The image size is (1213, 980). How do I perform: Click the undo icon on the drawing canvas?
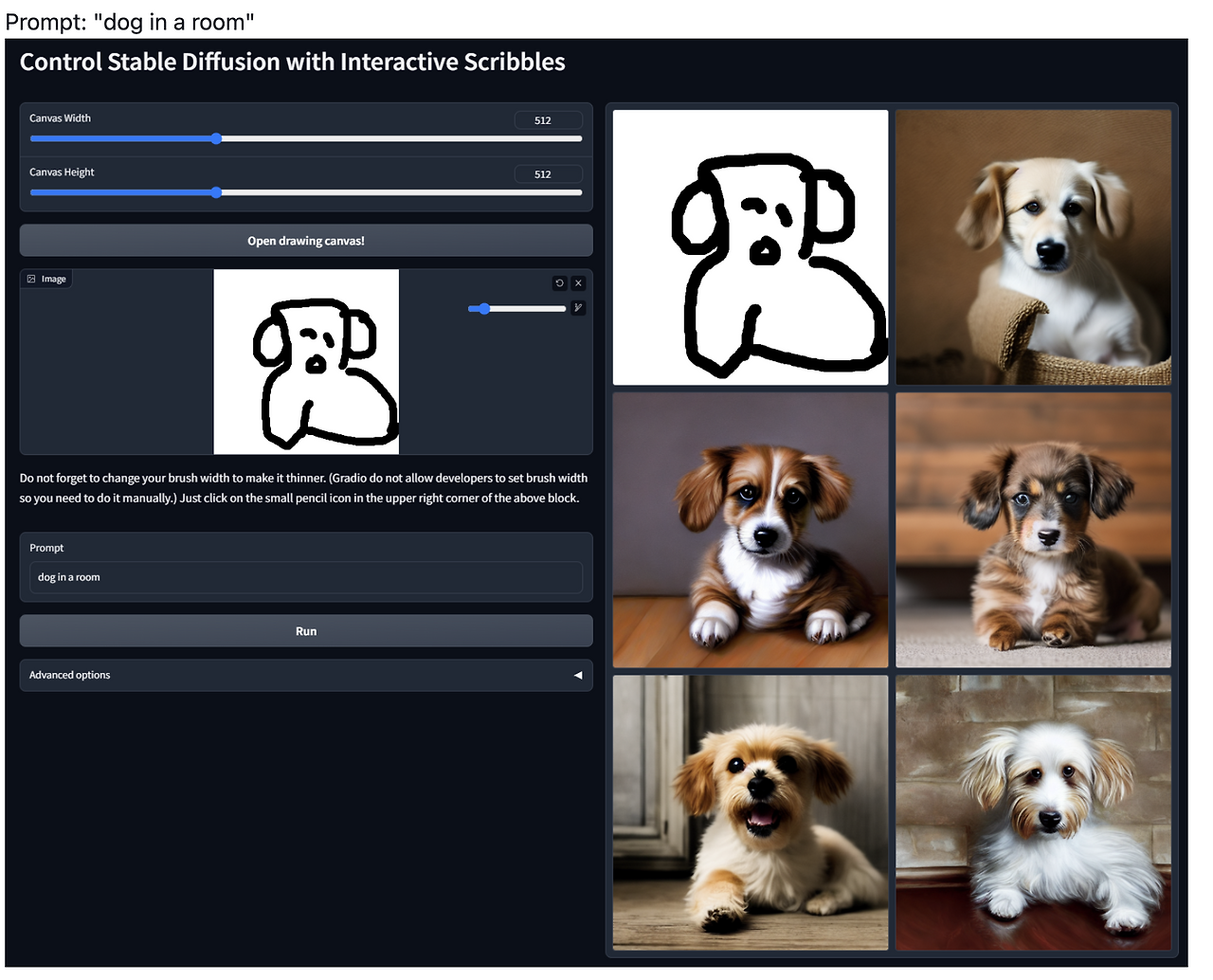point(560,283)
